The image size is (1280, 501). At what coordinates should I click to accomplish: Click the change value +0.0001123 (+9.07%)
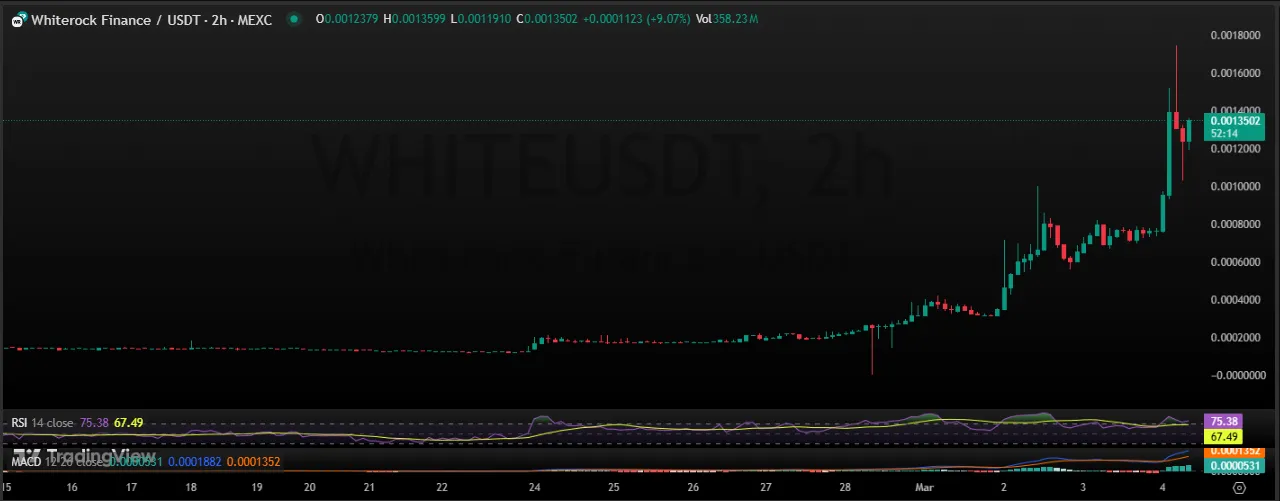click(637, 20)
